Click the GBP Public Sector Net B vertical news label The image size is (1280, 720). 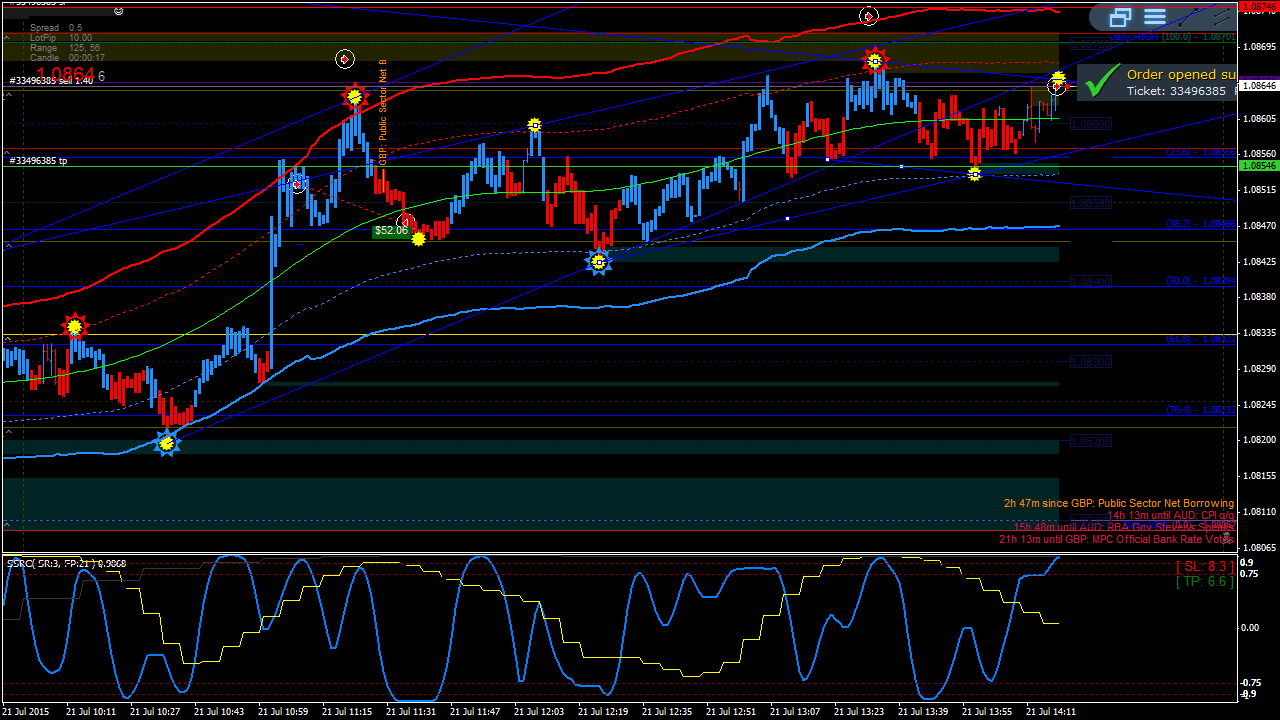coord(383,112)
